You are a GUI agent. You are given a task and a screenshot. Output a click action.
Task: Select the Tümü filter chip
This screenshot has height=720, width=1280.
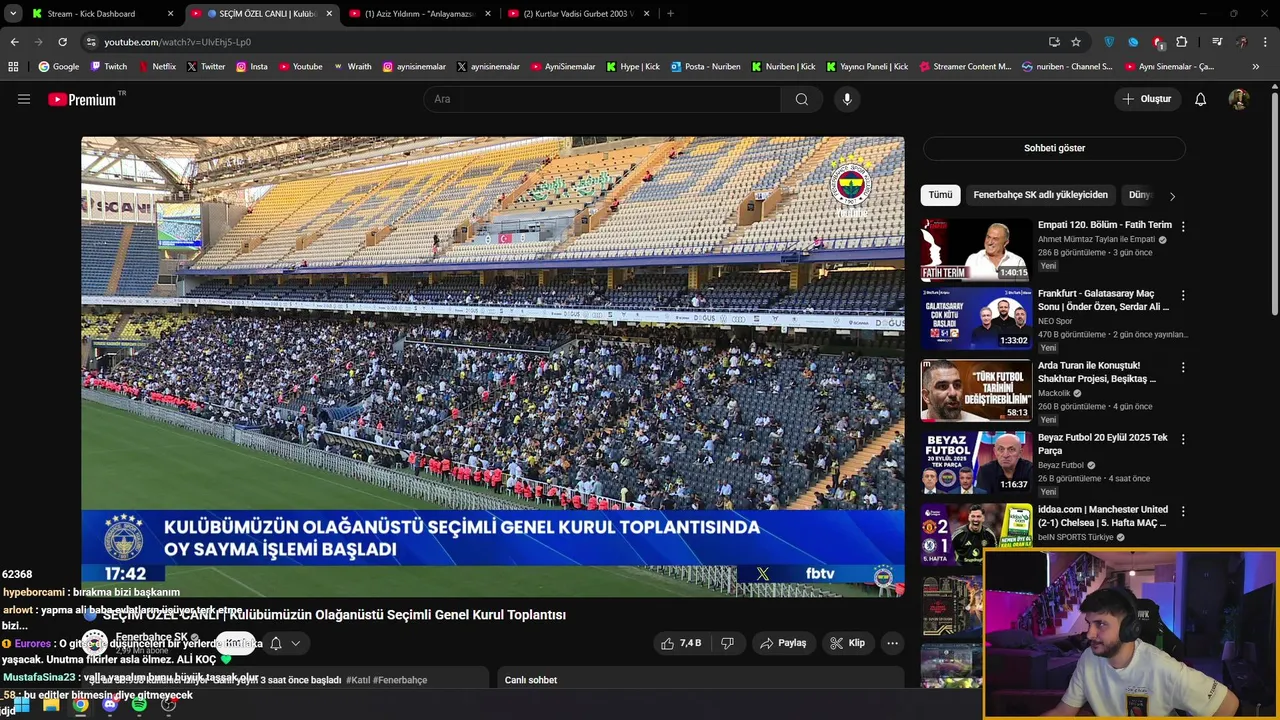click(941, 195)
